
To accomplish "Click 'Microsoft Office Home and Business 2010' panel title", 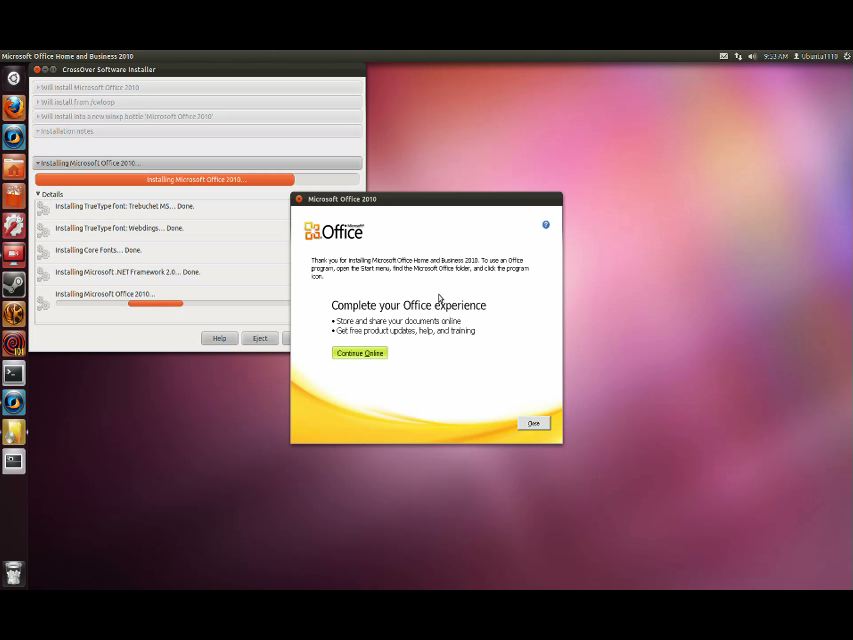I will click(x=67, y=56).
